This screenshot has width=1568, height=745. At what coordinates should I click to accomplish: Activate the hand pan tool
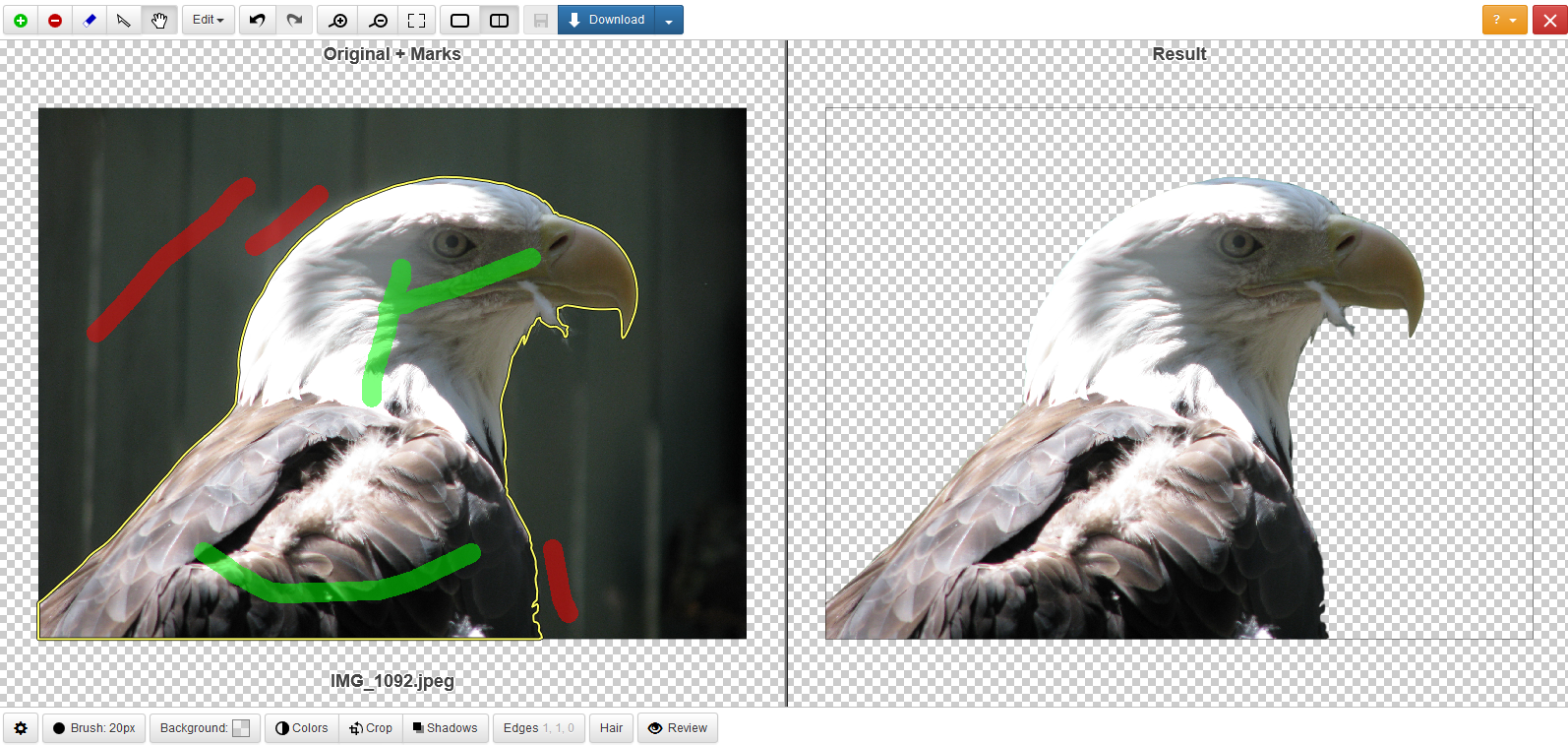click(159, 20)
